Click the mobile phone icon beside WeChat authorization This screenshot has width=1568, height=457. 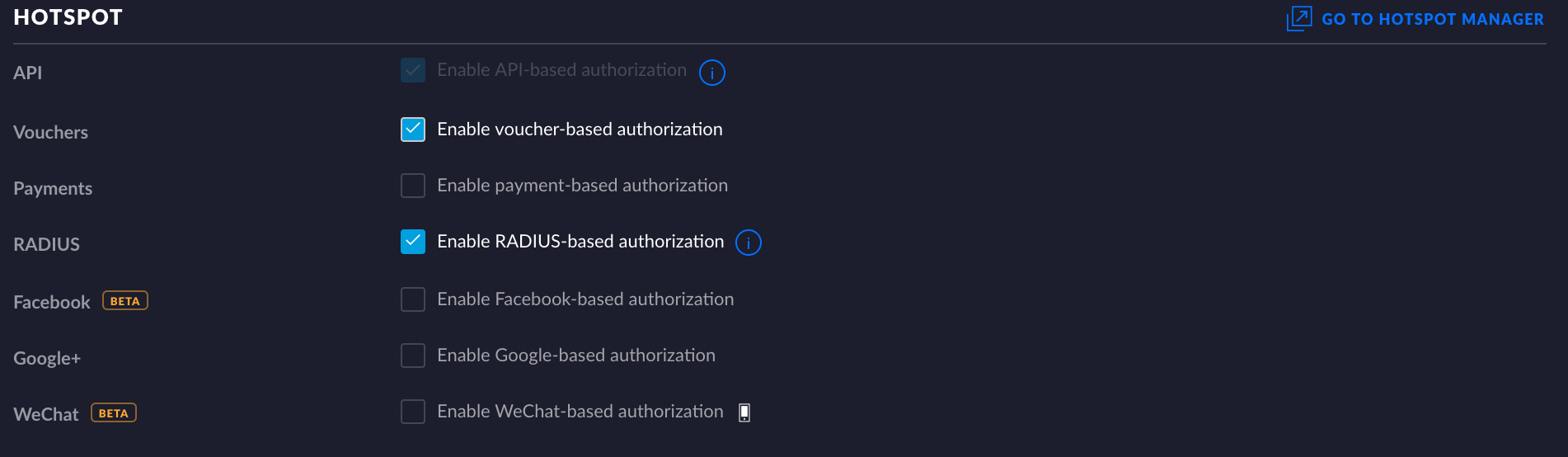click(x=744, y=412)
